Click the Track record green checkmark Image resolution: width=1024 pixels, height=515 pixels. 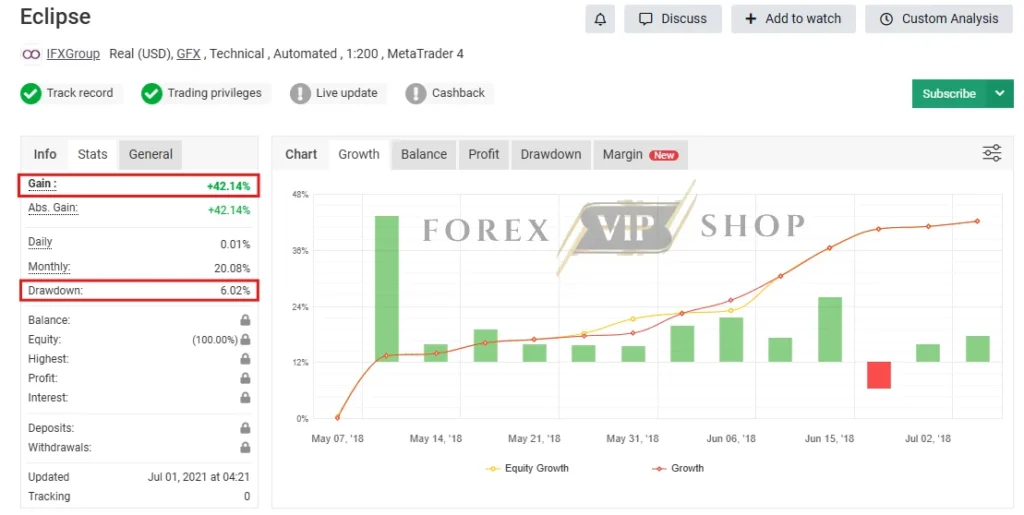31,93
